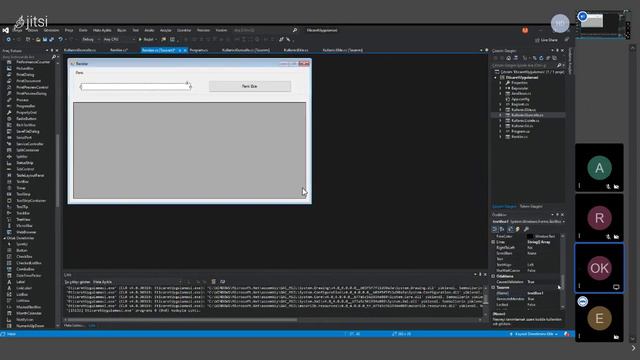Toggle word wrap in the Output panel

click(x=222, y=282)
